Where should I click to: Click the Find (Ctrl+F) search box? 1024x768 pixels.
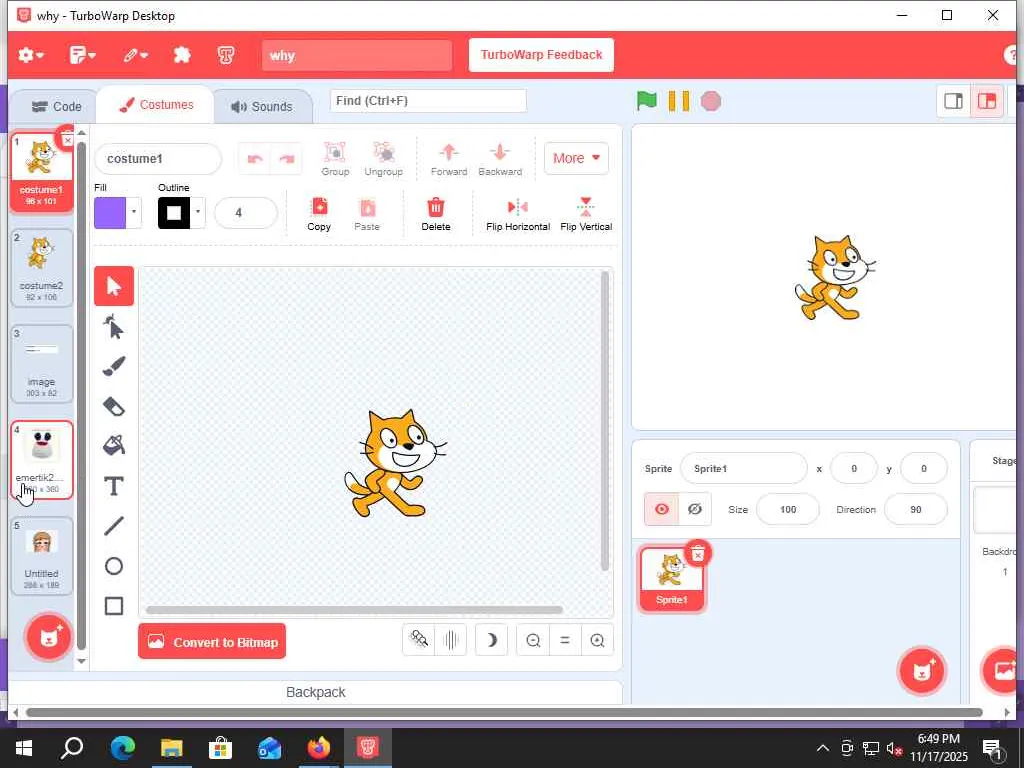pos(428,101)
